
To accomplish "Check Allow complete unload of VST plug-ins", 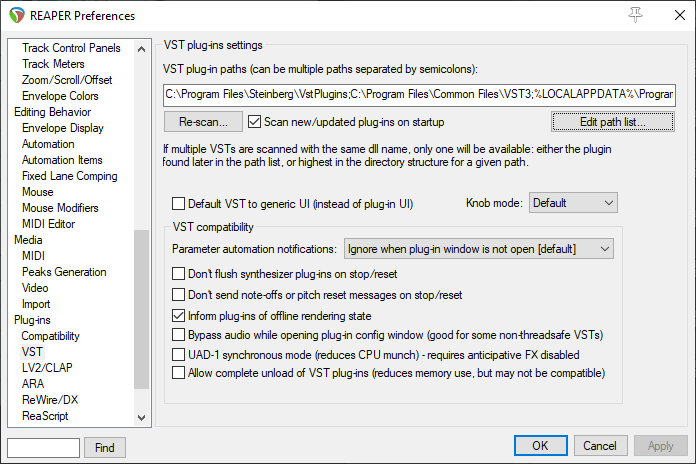I will 179,373.
